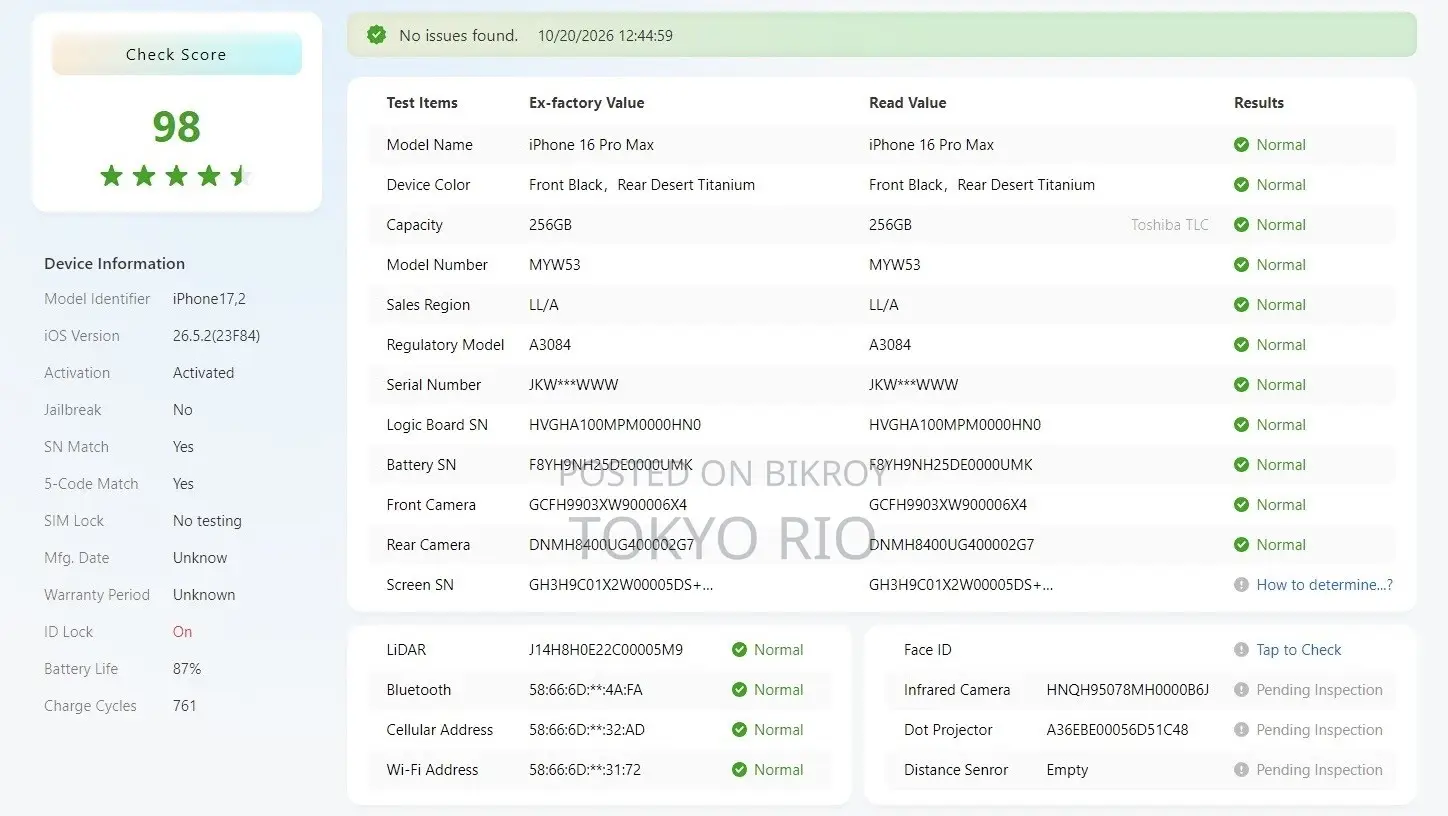The width and height of the screenshot is (1448, 816).
Task: Click the Check Score button
Action: pos(176,54)
